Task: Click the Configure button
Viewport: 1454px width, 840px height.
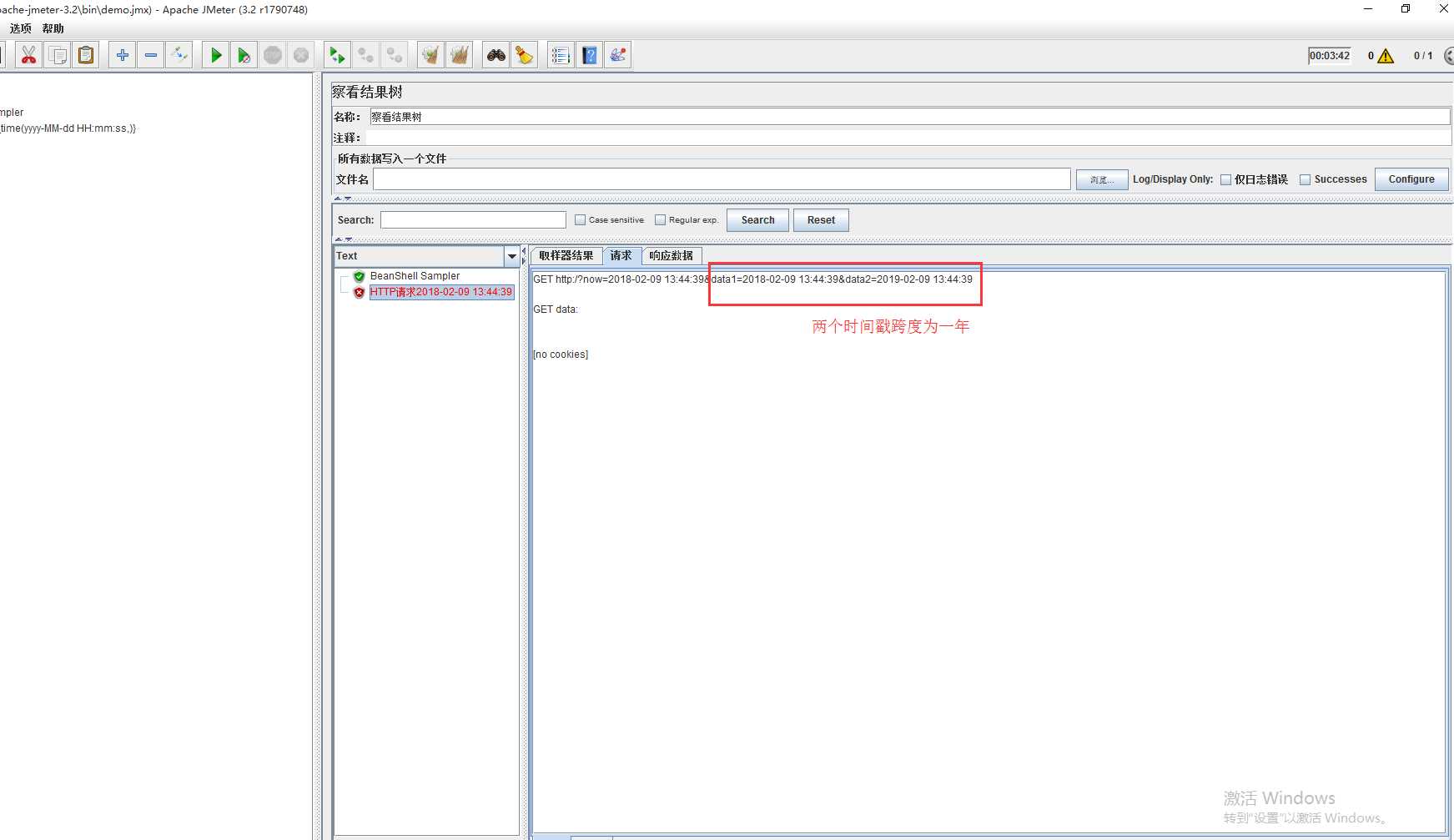Action: coord(1411,179)
